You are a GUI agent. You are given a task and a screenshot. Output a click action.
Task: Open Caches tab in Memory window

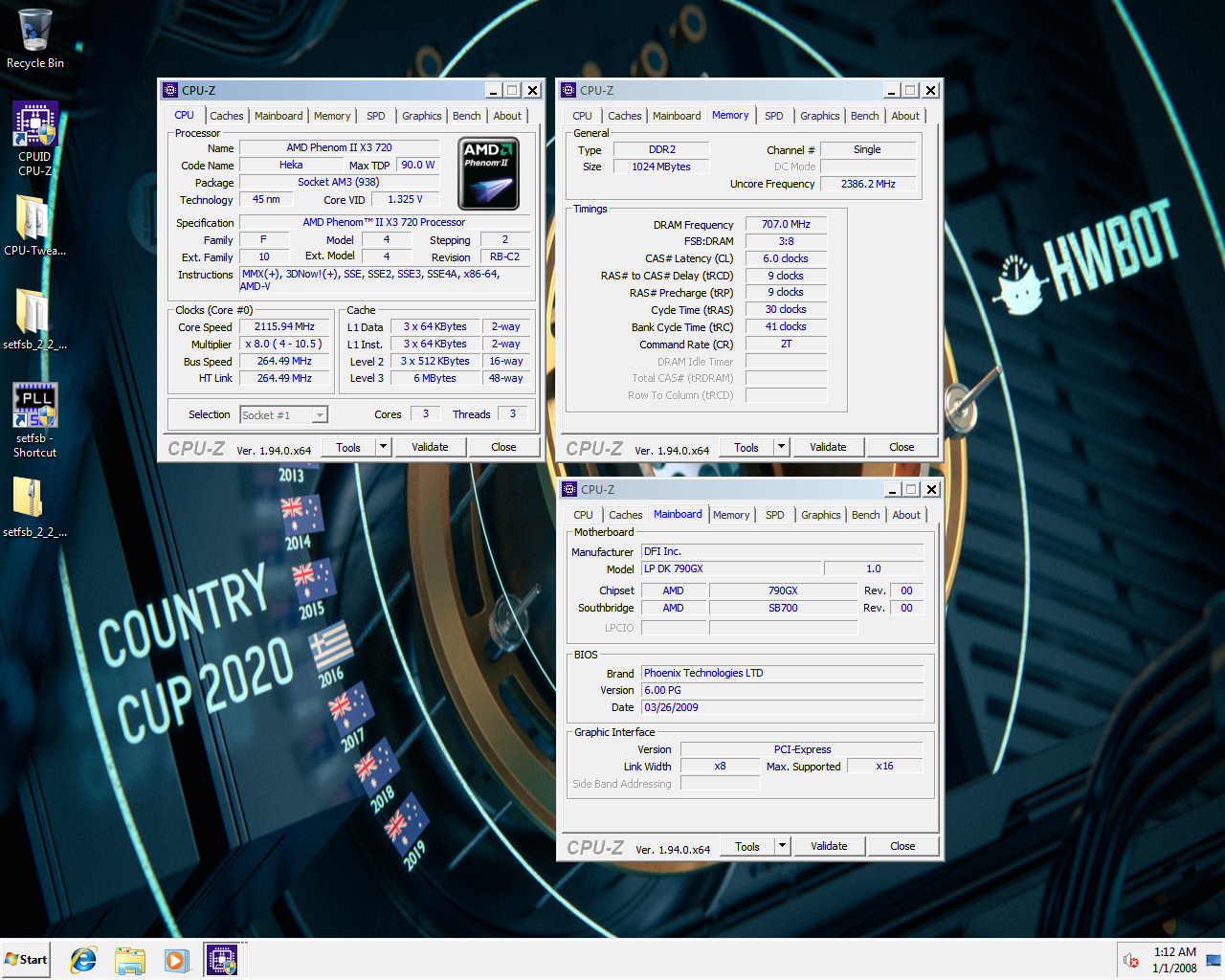coord(625,116)
